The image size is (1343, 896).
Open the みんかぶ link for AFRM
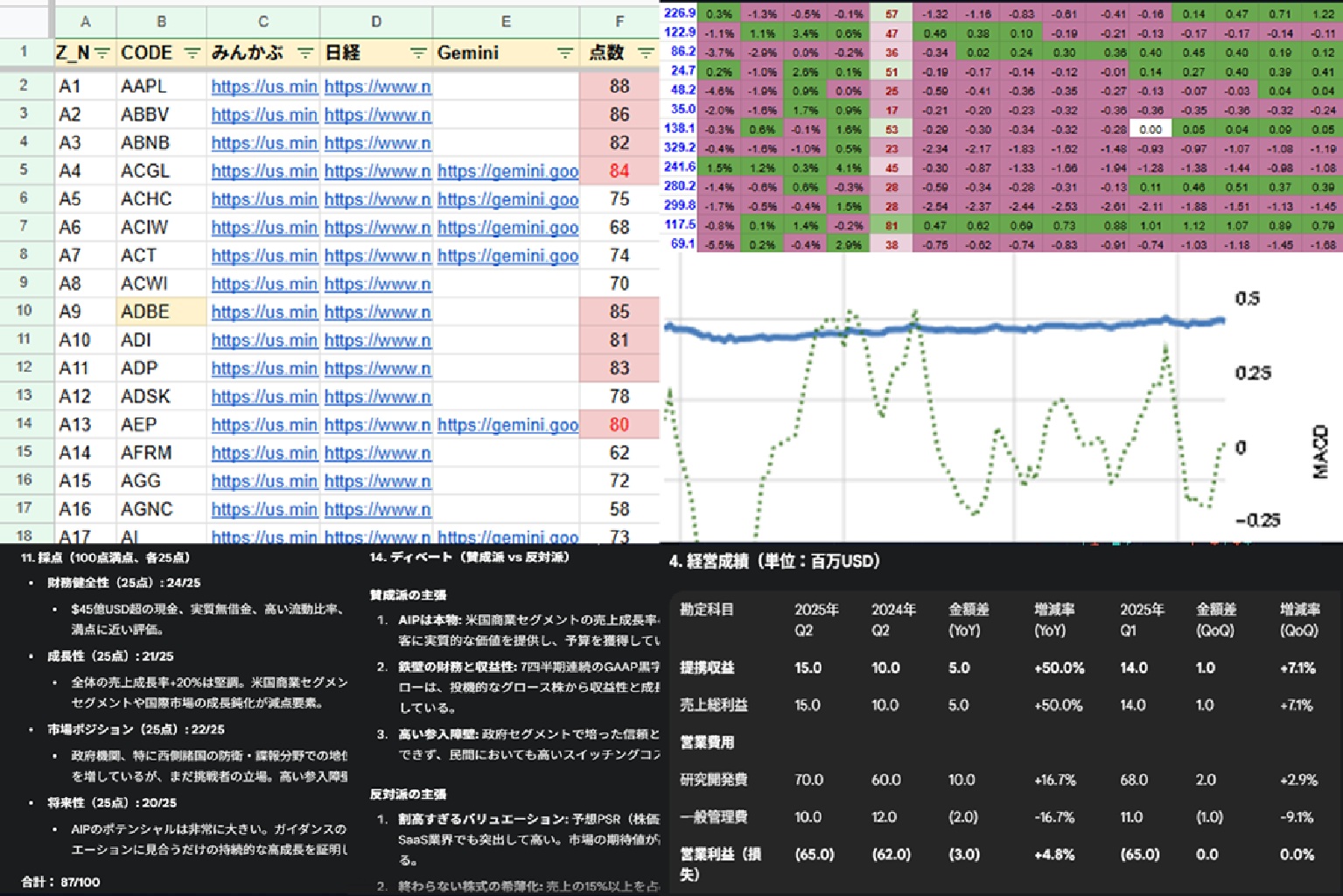[x=264, y=452]
